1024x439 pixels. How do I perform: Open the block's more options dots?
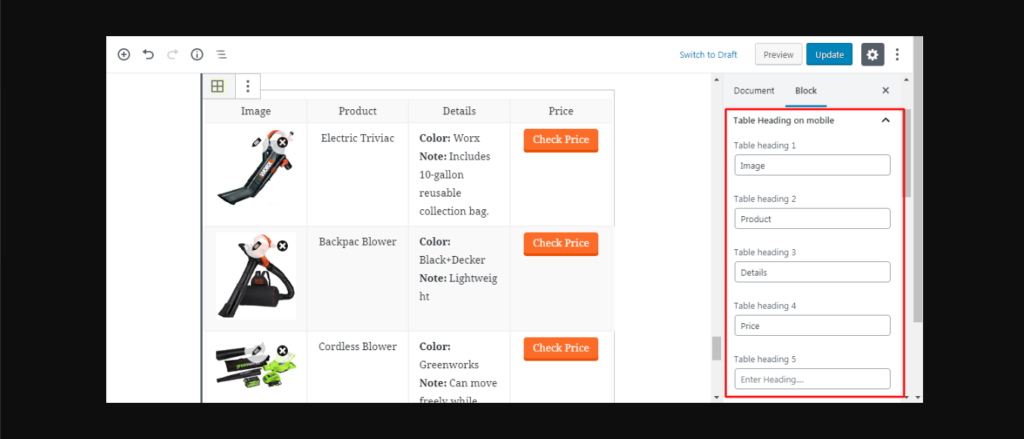tap(248, 86)
